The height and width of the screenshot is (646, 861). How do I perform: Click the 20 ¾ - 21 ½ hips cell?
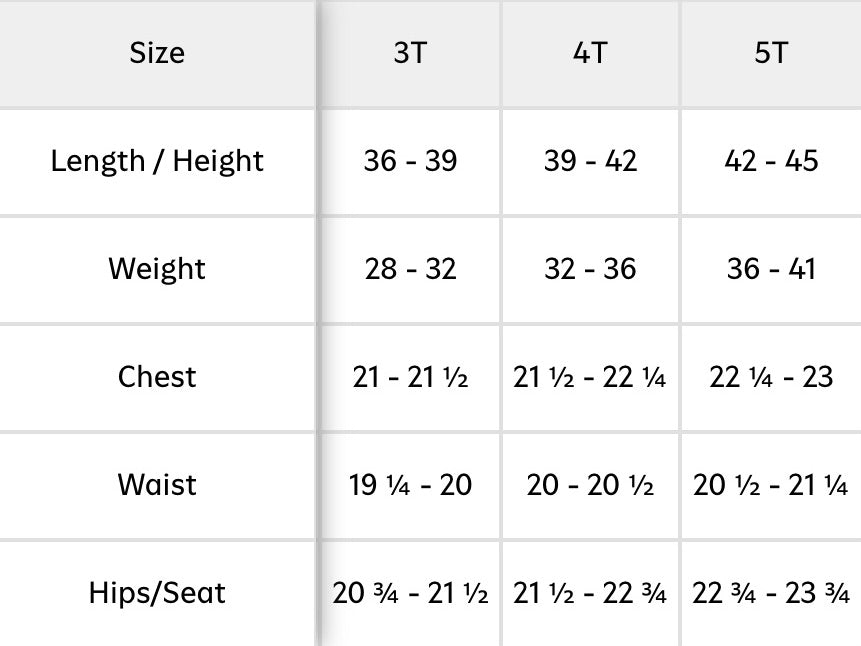410,593
